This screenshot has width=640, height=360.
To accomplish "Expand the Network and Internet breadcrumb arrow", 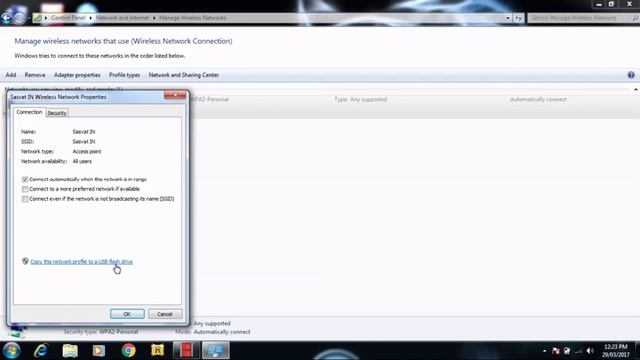I will (x=154, y=18).
